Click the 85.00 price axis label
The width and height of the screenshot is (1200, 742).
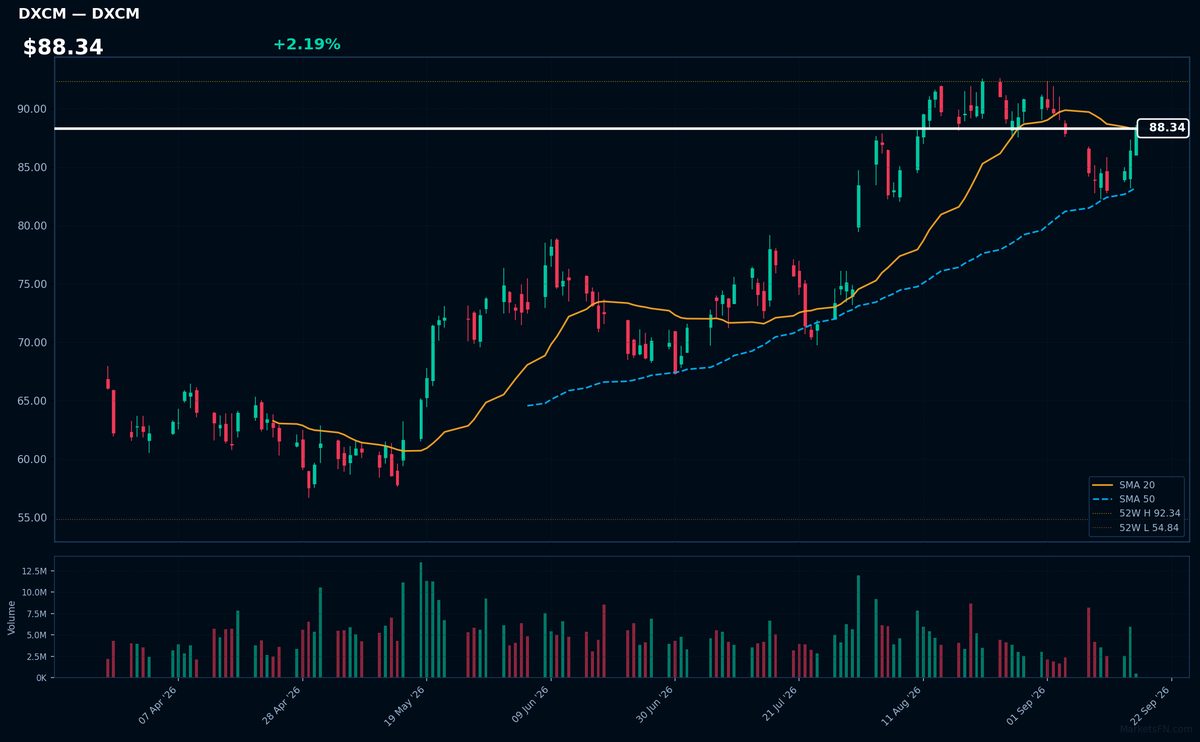[x=31, y=167]
